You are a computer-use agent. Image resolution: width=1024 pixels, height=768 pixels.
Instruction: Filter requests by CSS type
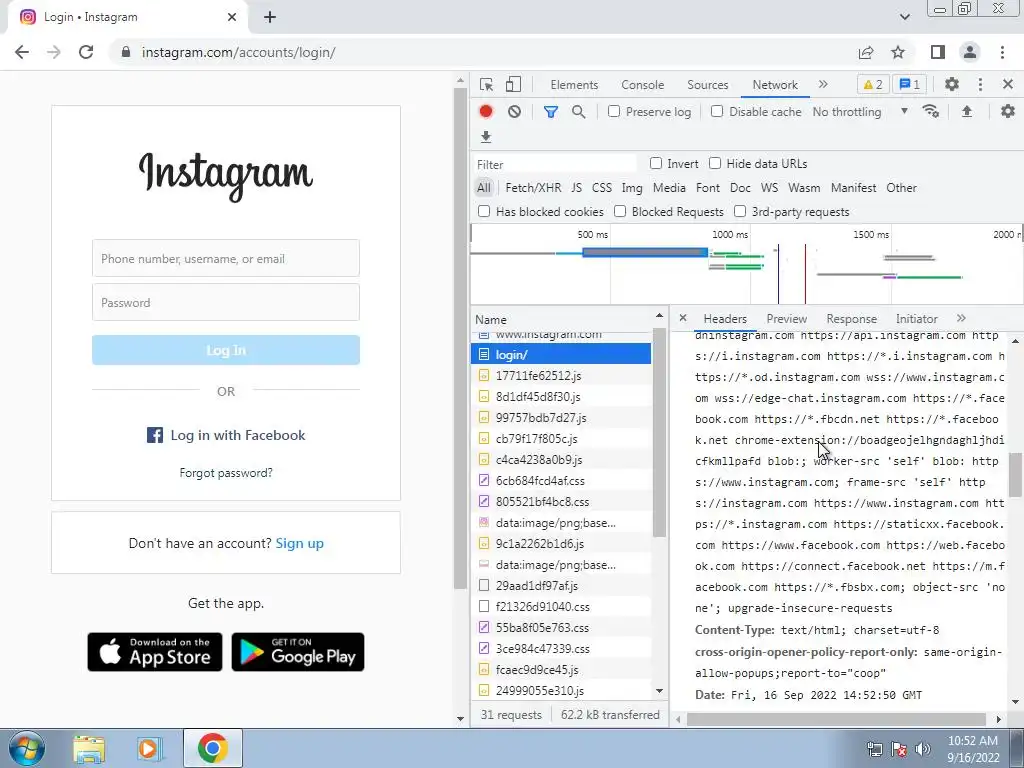click(601, 187)
